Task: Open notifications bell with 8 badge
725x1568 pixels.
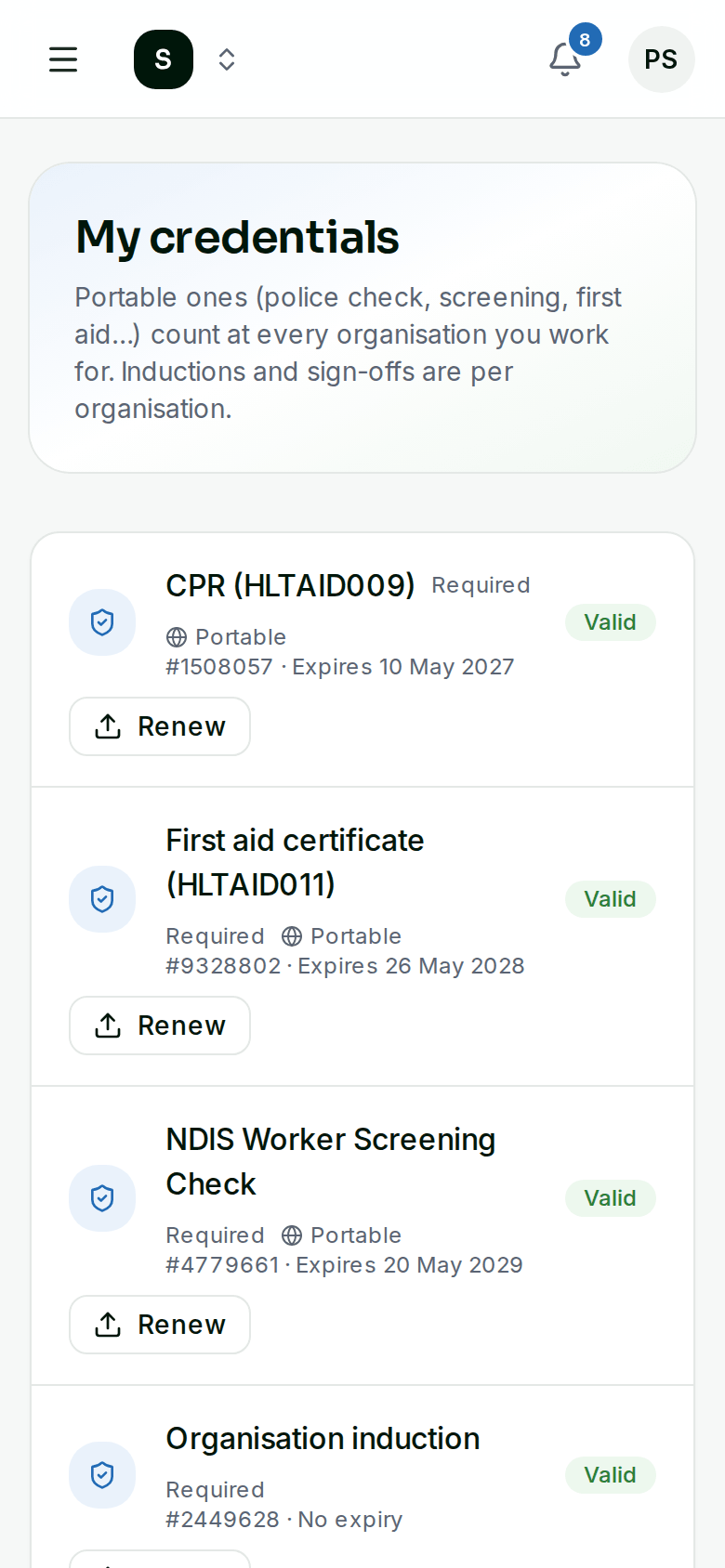Action: tap(565, 59)
